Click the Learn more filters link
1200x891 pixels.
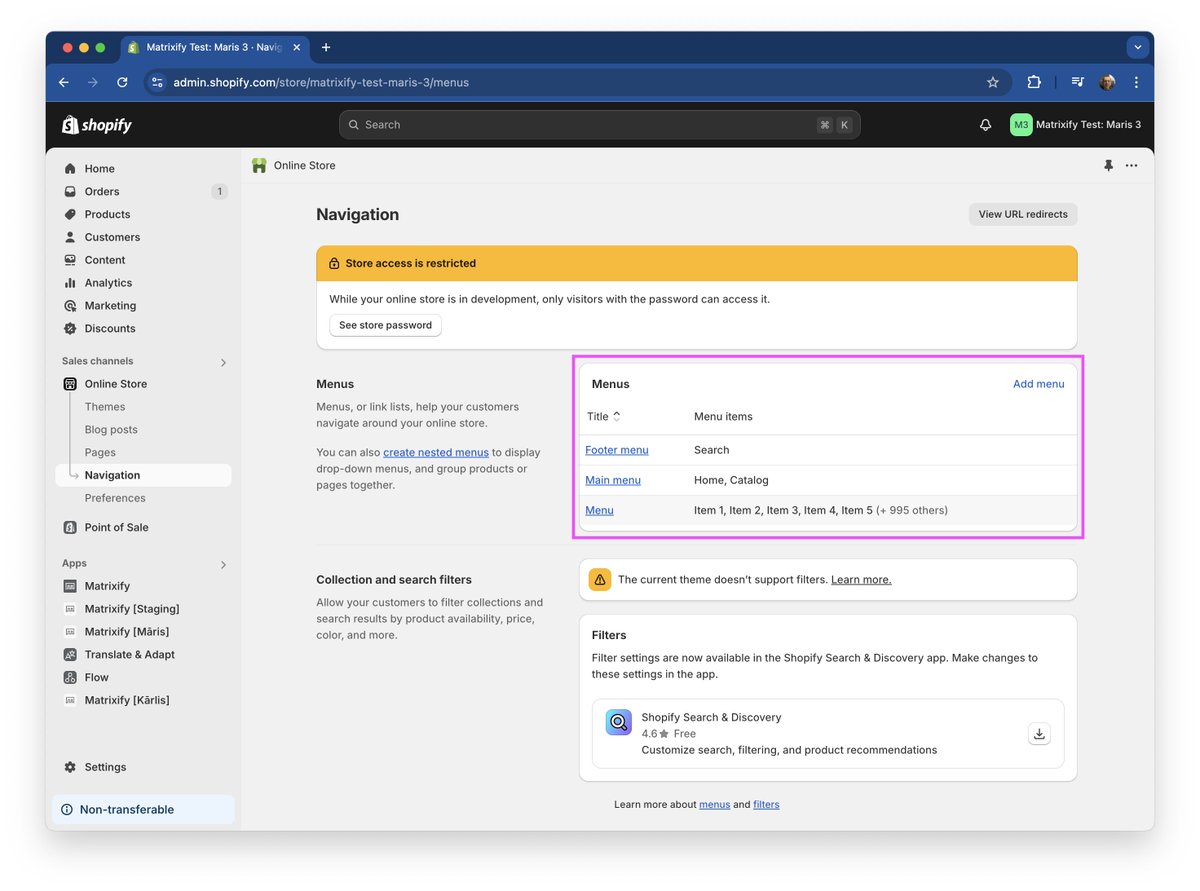point(861,579)
